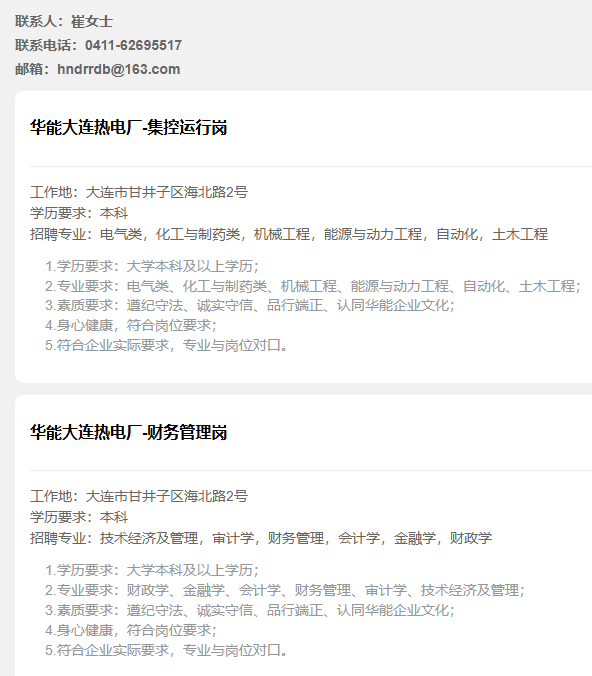Click 工作地 line in 财务管理岗 card
The image size is (592, 676).
(x=139, y=496)
